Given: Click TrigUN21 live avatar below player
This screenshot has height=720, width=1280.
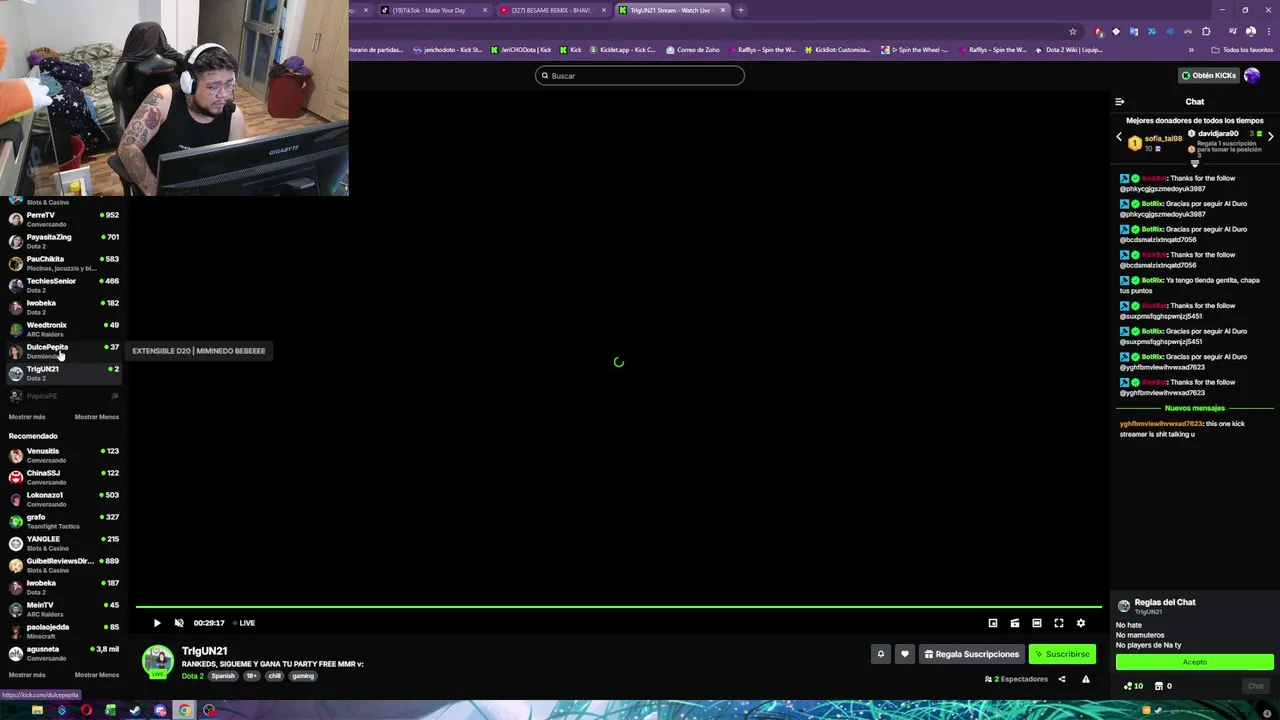Looking at the screenshot, I should [157, 661].
